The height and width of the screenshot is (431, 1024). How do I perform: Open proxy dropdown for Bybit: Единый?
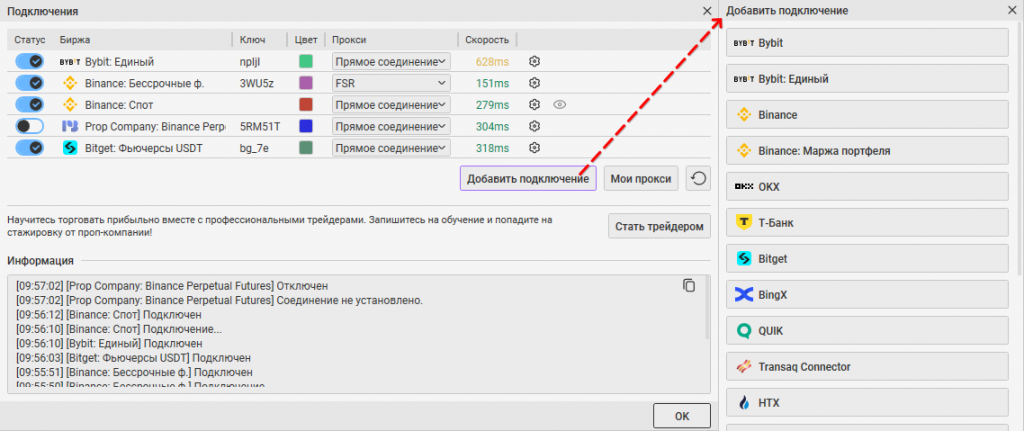[391, 61]
